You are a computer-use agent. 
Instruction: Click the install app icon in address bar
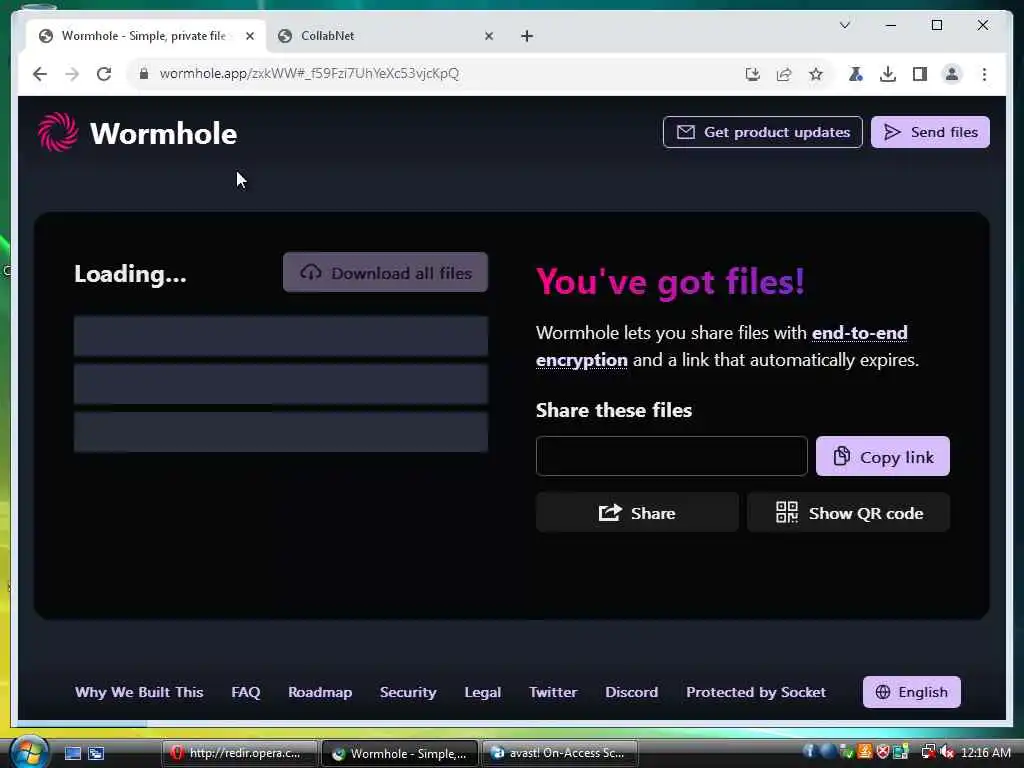coord(752,74)
